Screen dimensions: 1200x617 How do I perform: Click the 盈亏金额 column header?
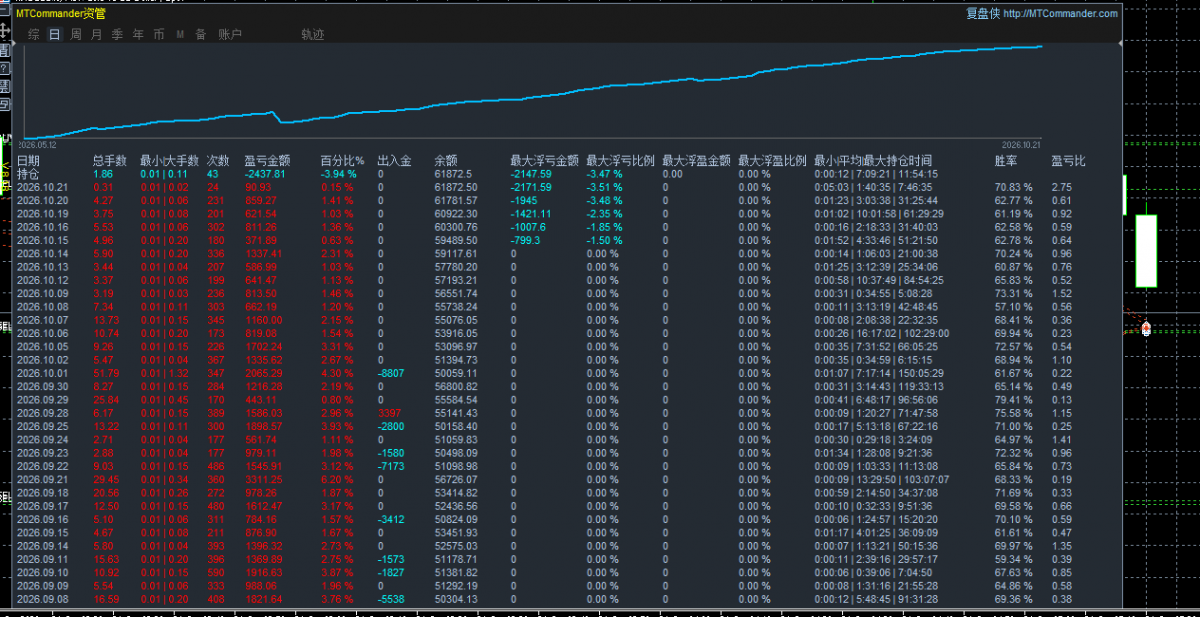coord(267,160)
